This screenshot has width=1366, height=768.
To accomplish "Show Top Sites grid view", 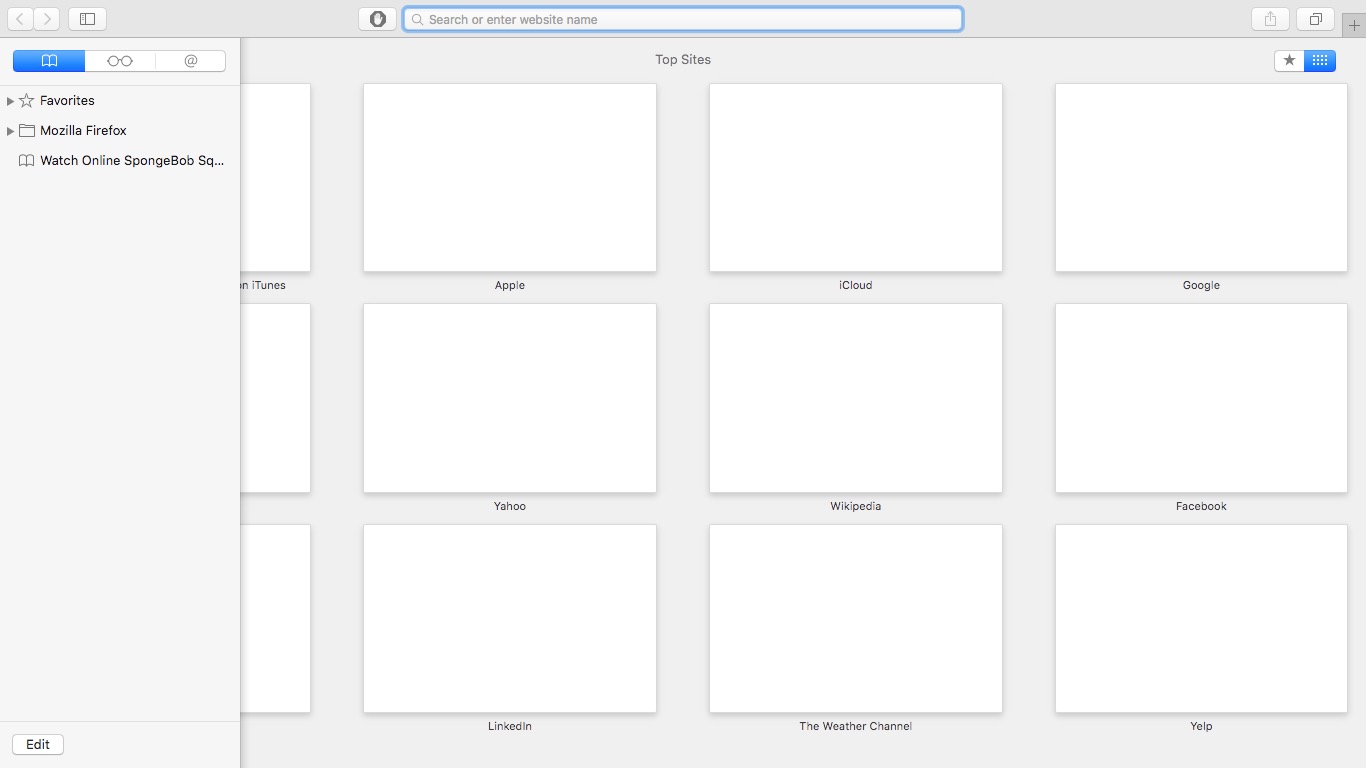I will [x=1320, y=60].
